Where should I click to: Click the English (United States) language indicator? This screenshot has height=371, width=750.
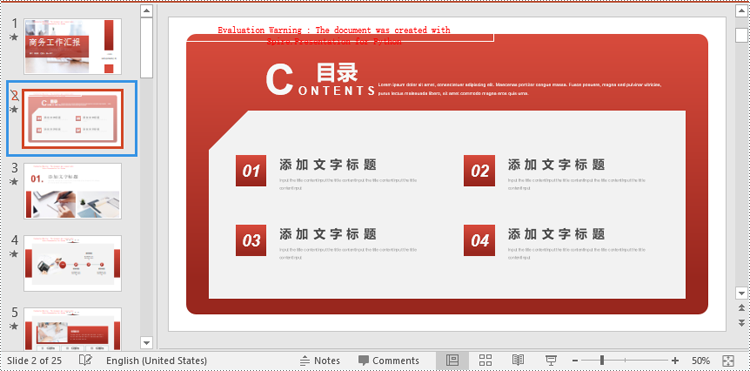tap(156, 360)
